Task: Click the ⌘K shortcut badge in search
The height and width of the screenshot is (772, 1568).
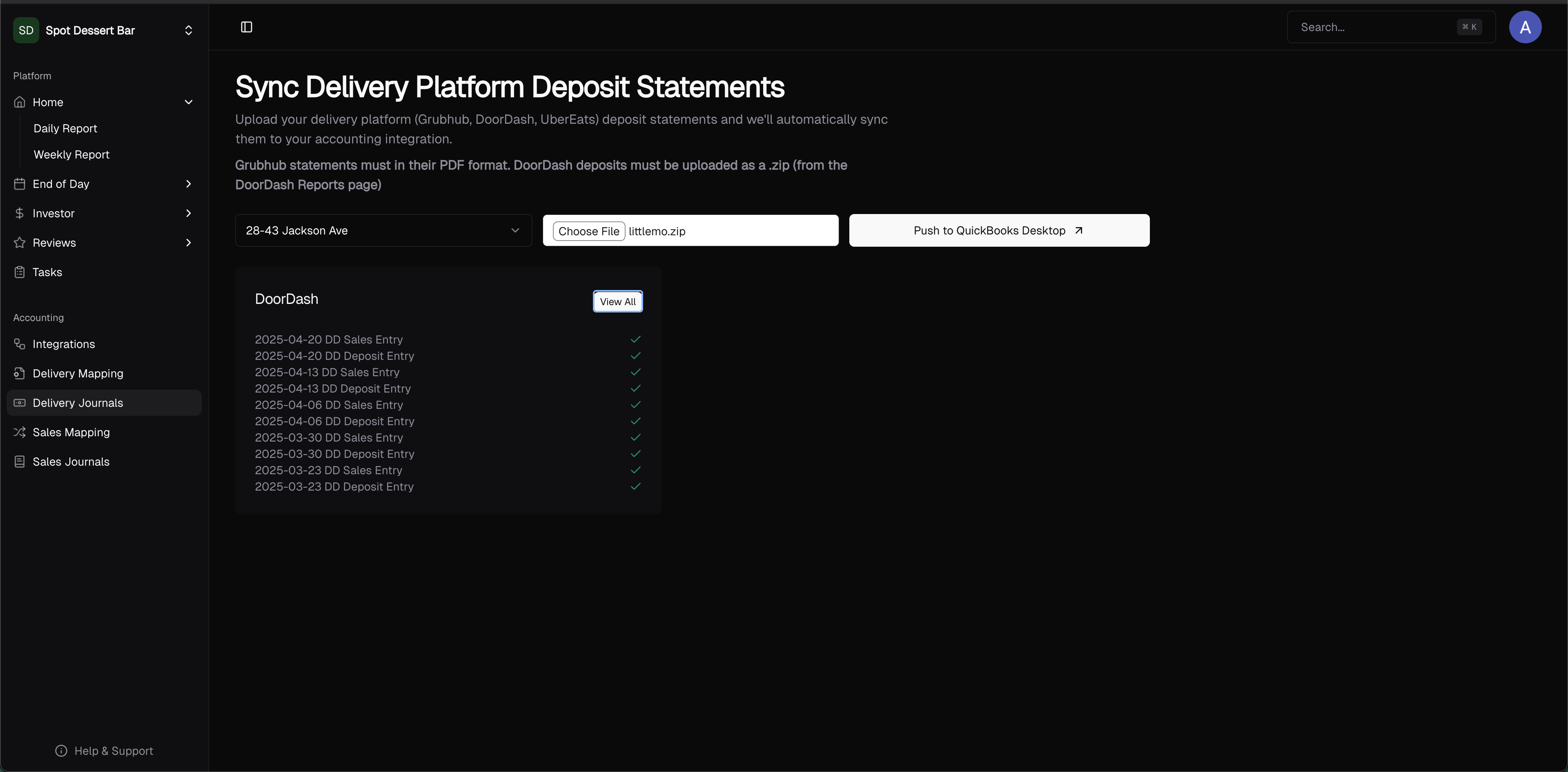Action: pyautogui.click(x=1470, y=27)
